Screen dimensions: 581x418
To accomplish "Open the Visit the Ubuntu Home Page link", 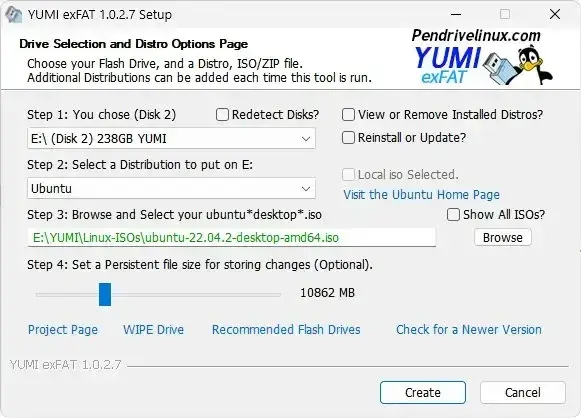I will (x=421, y=195).
